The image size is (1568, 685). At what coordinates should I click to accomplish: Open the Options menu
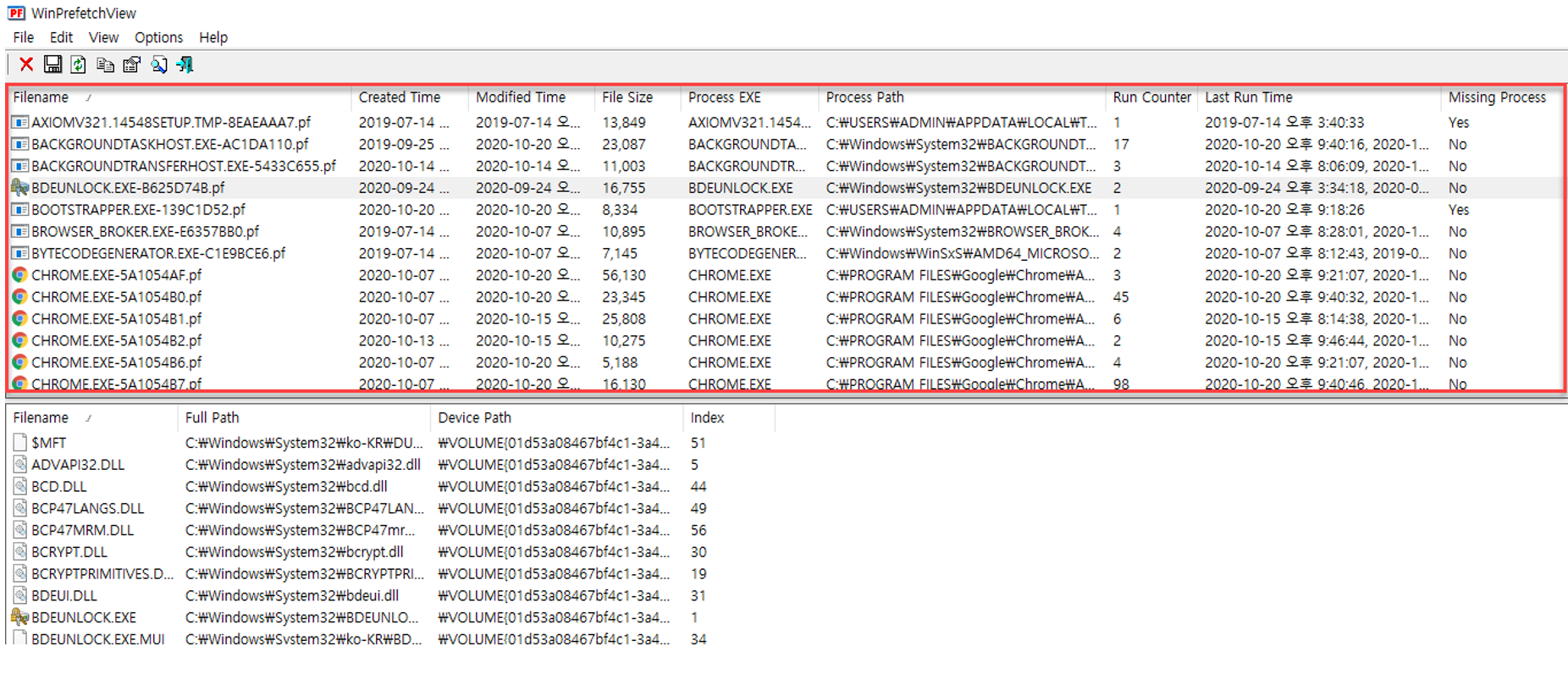click(158, 37)
